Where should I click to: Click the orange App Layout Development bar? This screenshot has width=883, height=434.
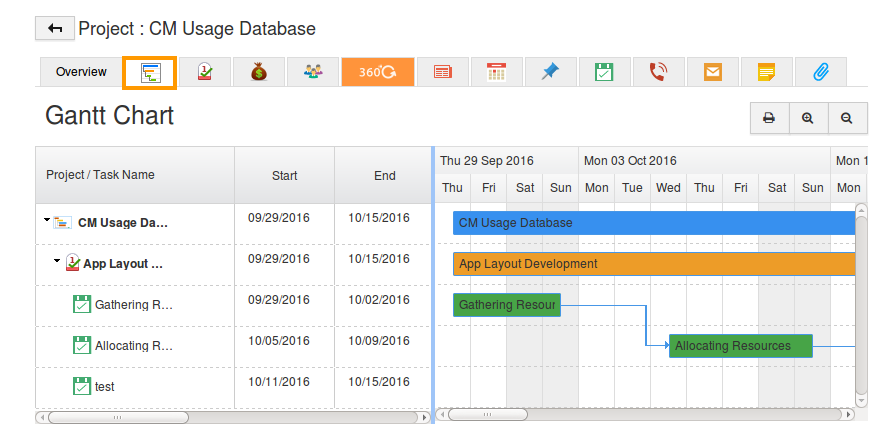(654, 264)
